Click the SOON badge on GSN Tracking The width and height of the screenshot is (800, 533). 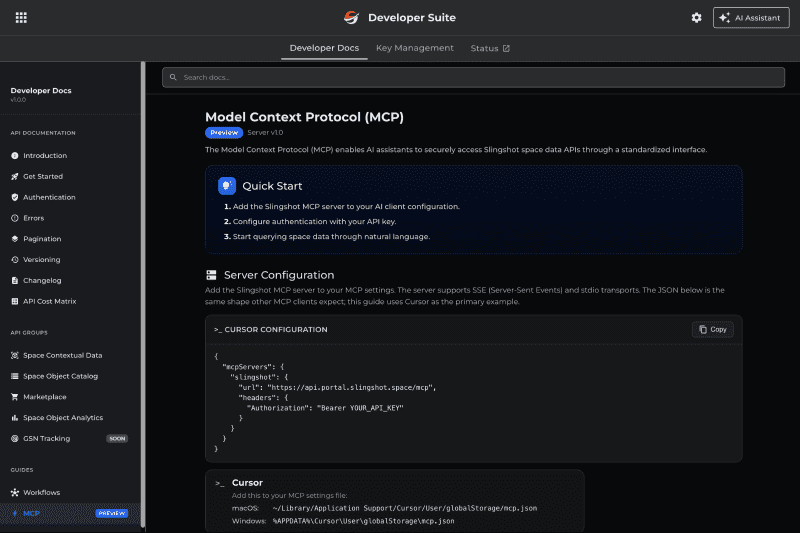coord(117,439)
